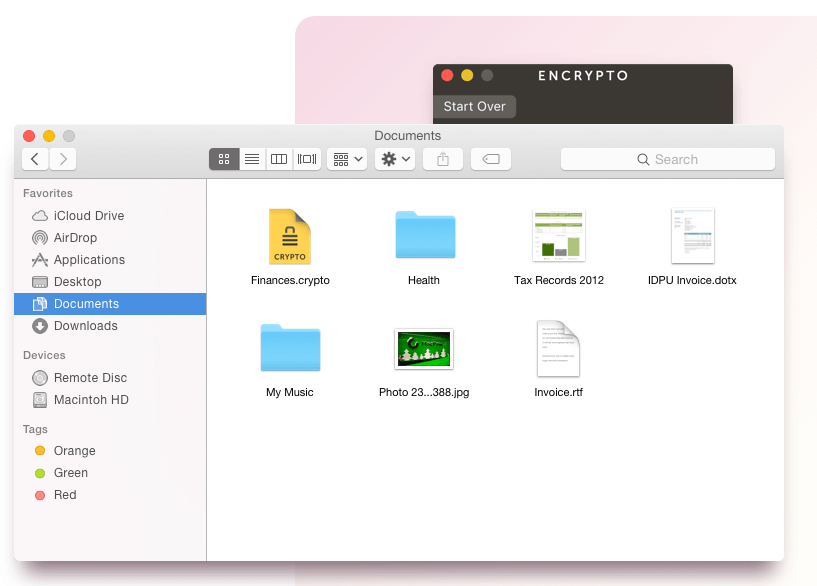Click the Edit Tags toolbar button
The height and width of the screenshot is (586, 817).
click(x=491, y=159)
